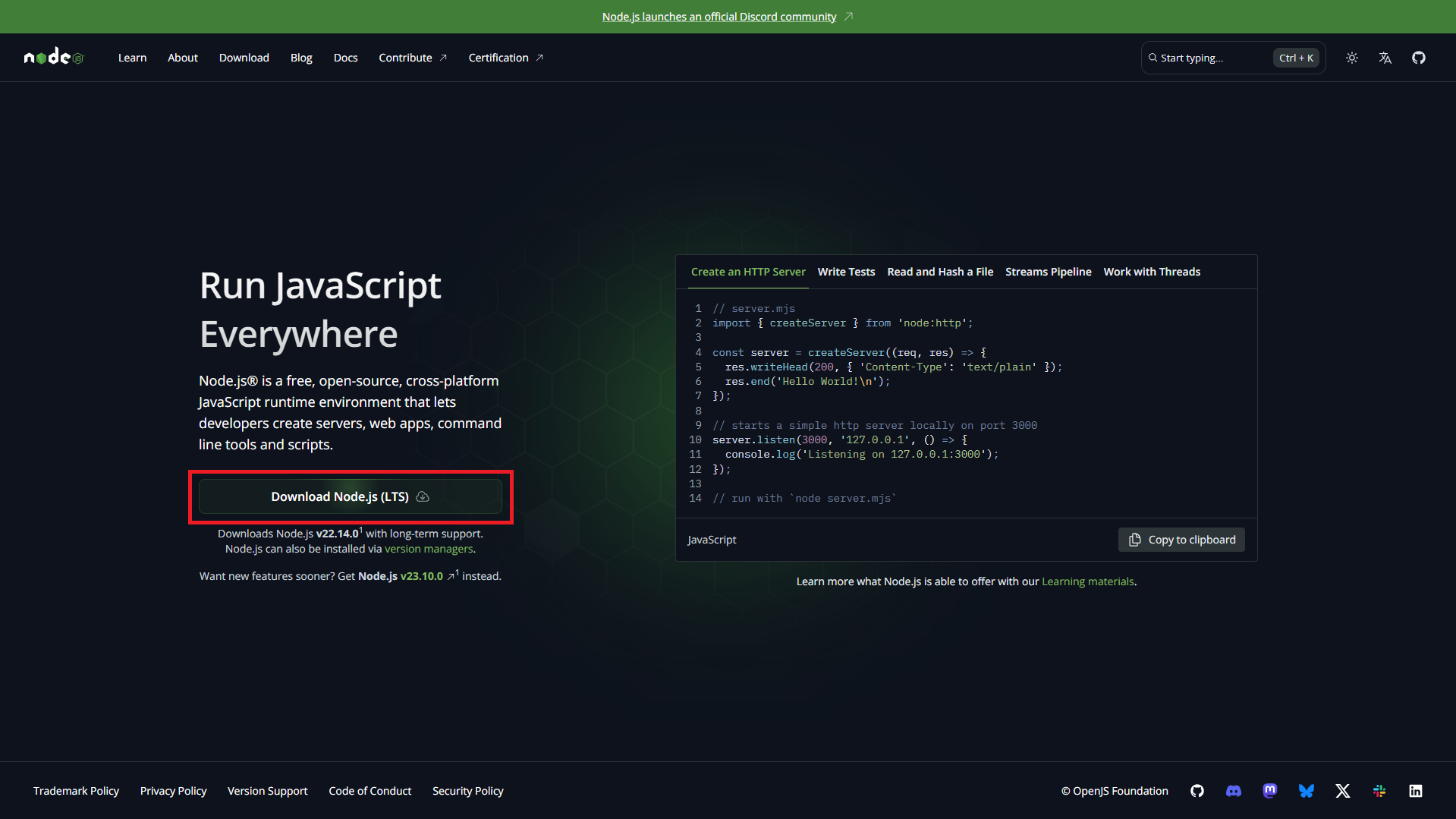
Task: Click code line '// run with `node server.mjs`'
Action: 804,498
